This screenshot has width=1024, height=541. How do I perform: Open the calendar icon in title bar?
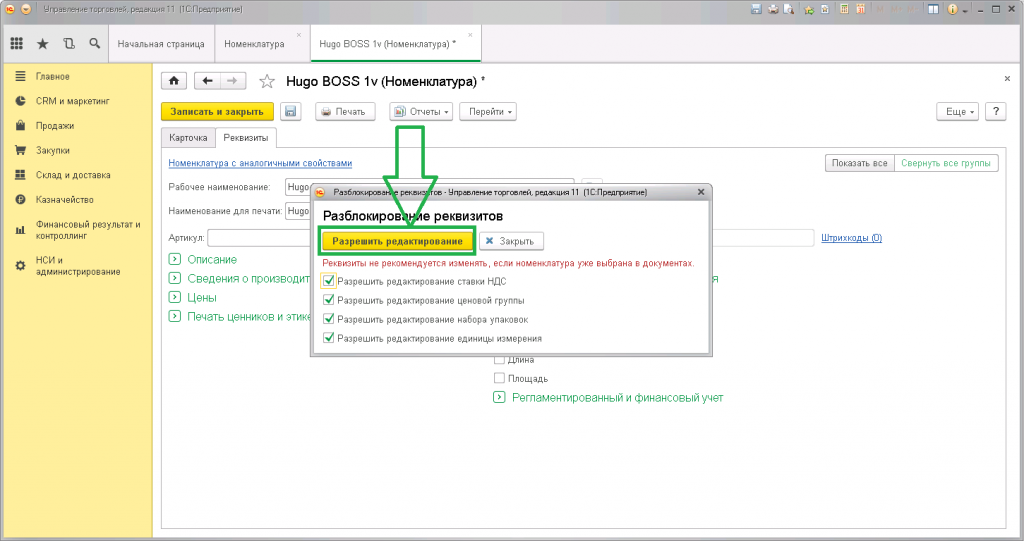861,9
